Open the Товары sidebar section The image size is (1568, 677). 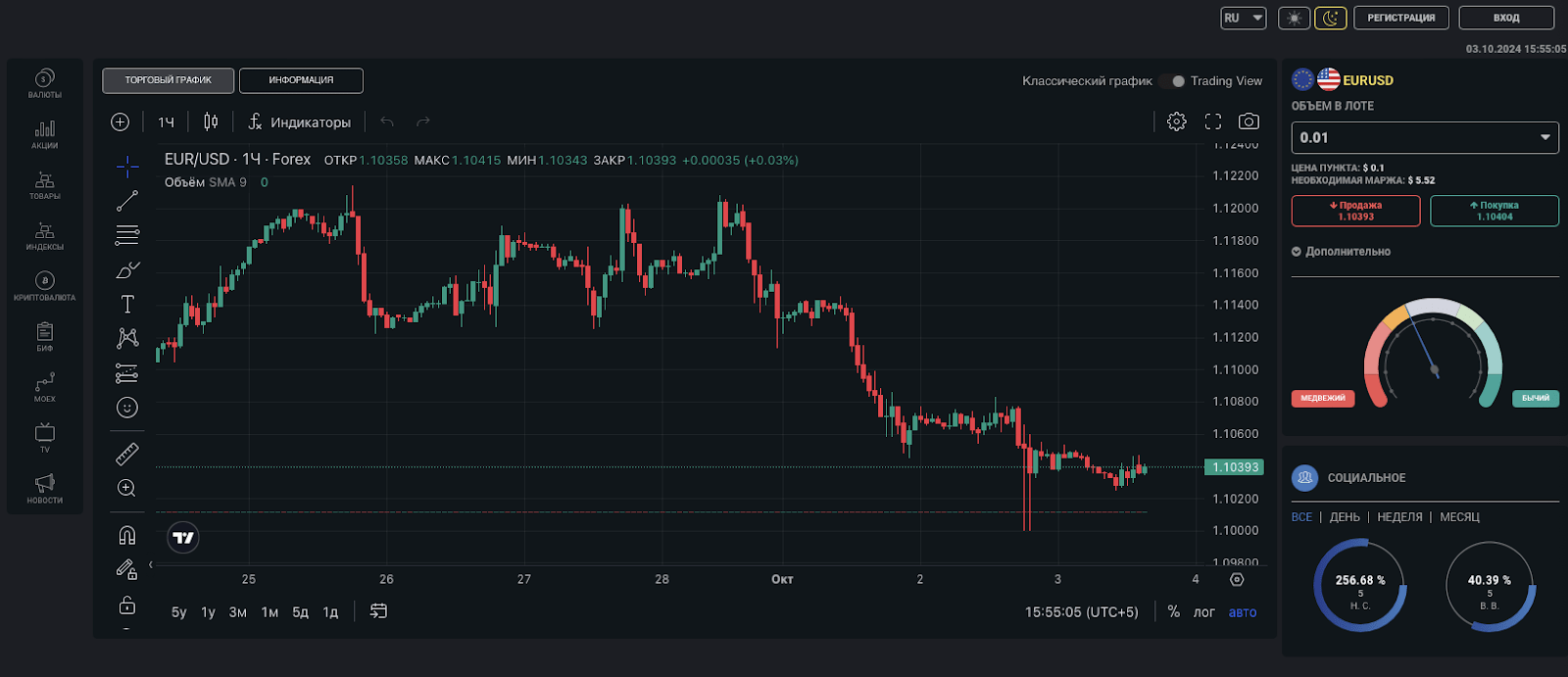[x=44, y=186]
